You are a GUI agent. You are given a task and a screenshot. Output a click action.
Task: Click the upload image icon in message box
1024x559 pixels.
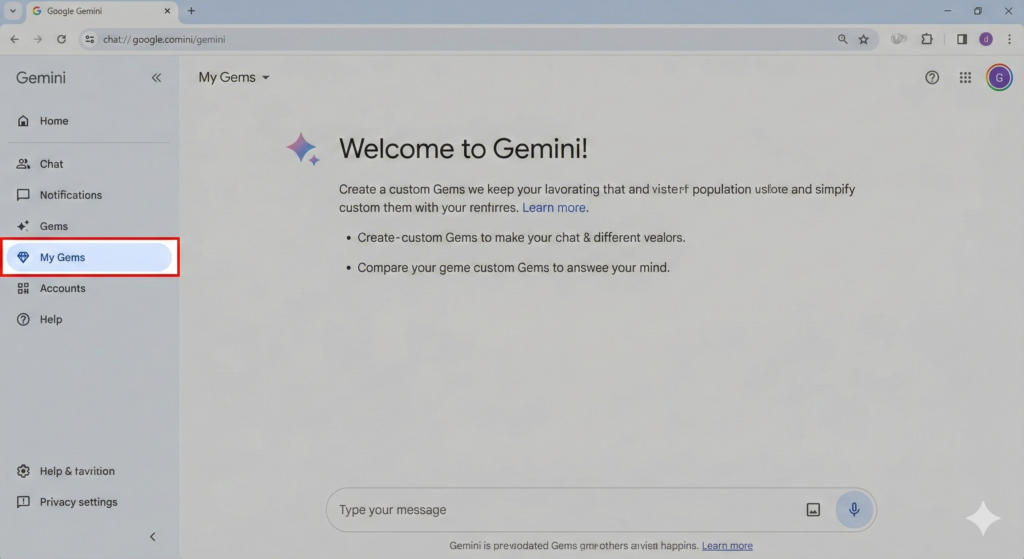pos(813,510)
